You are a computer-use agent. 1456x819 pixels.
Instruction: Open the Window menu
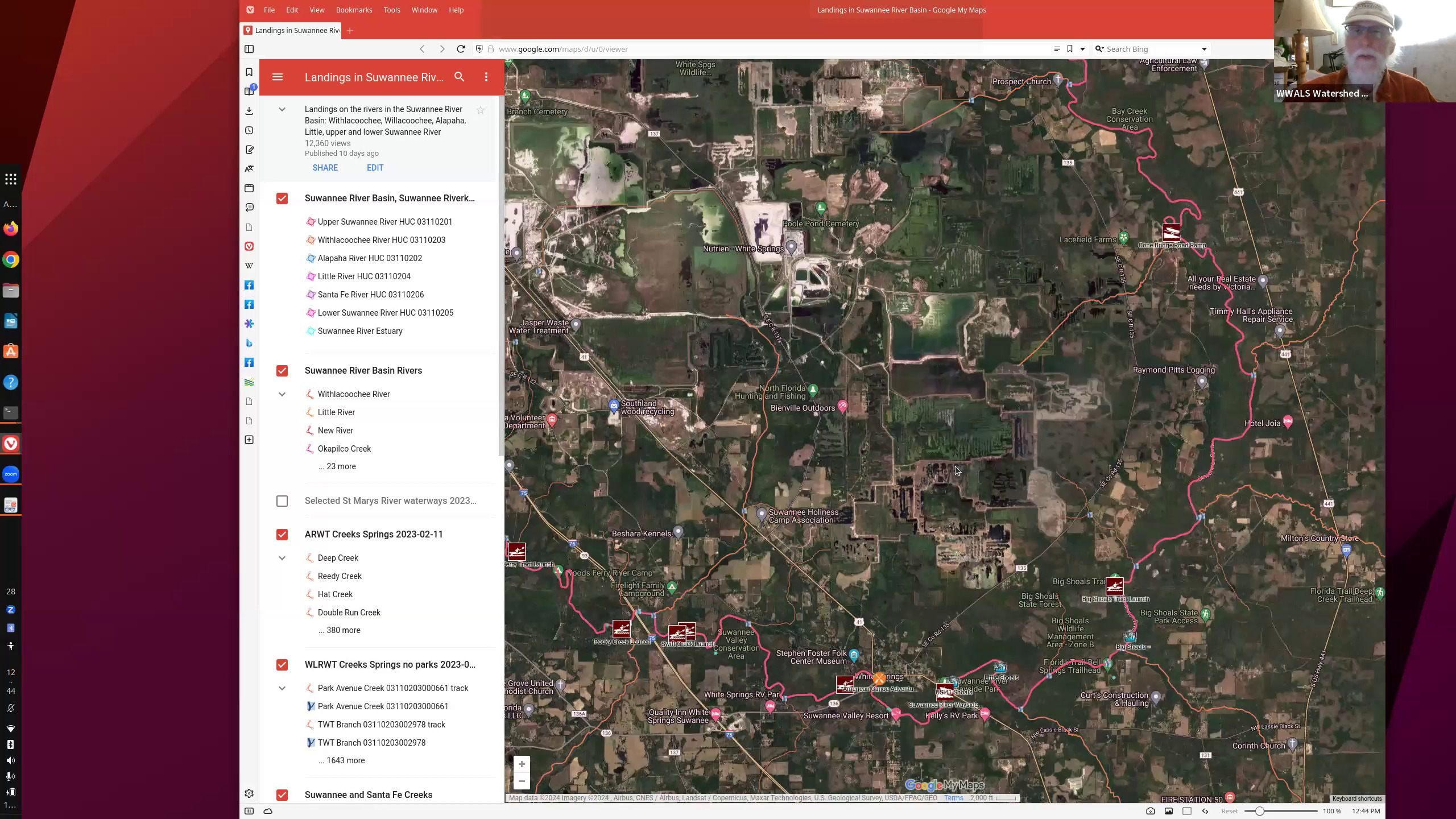click(x=424, y=10)
